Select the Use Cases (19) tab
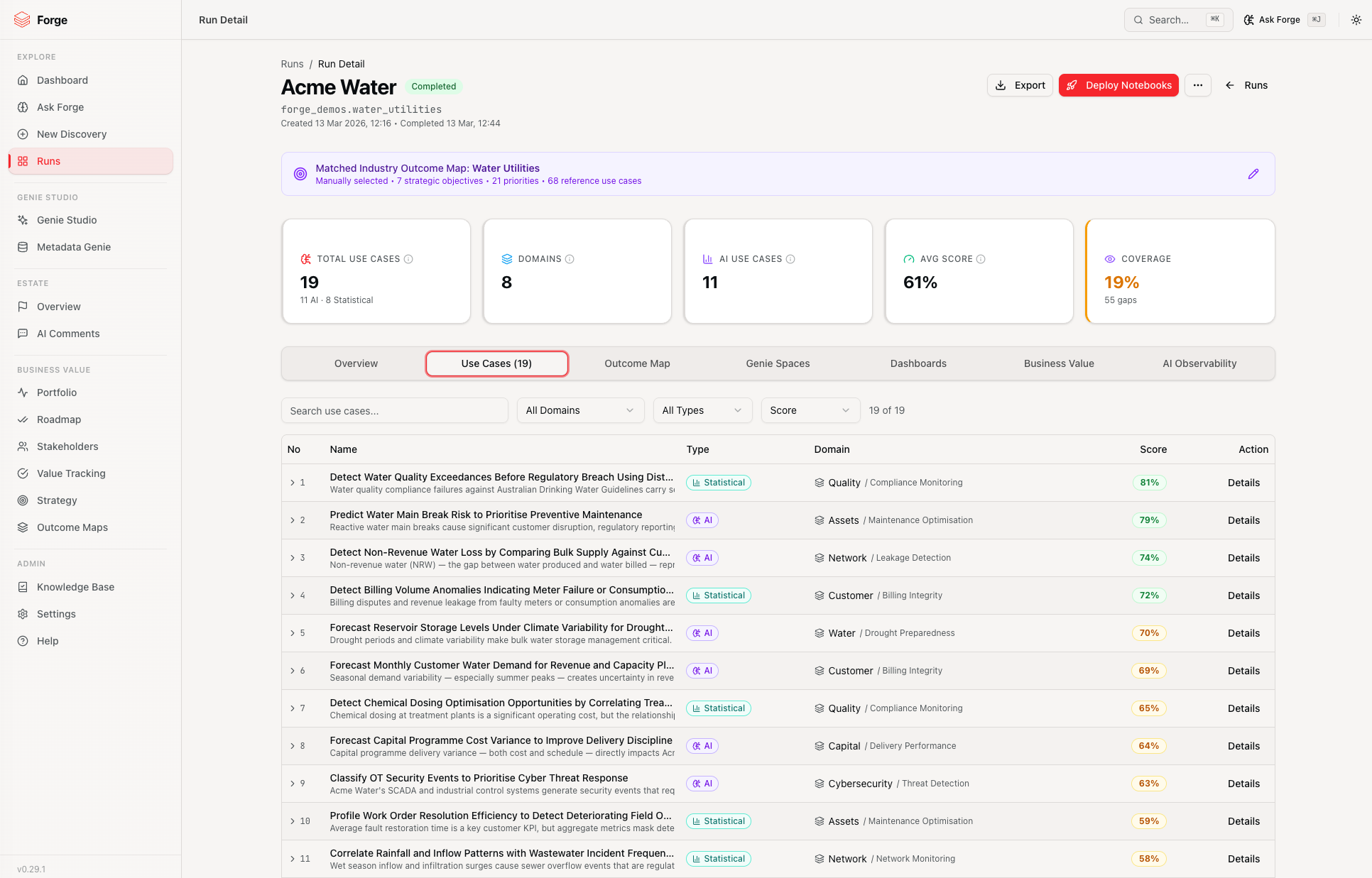Screen dimensions: 1372x878 tap(496, 363)
